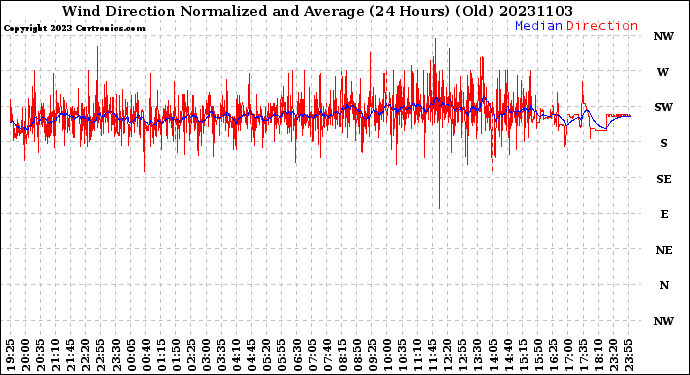Click the 'W' direction axis label
This screenshot has width=690, height=375.
[663, 72]
